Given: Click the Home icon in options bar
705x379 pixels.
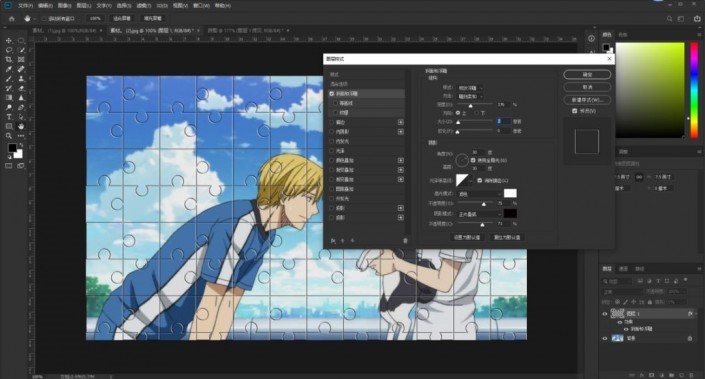Looking at the screenshot, I should [x=12, y=18].
